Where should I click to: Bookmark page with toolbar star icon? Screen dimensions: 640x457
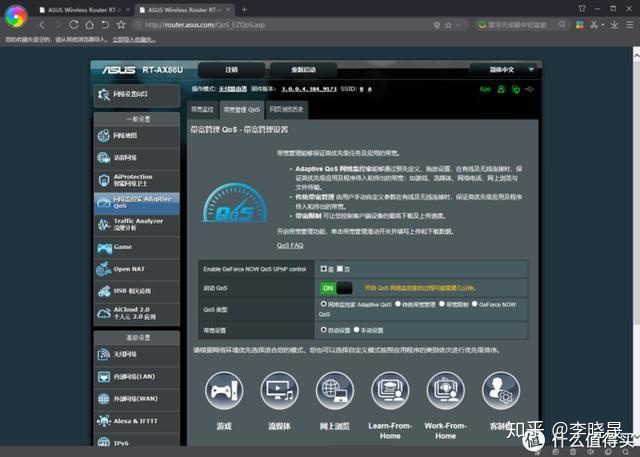[x=121, y=24]
